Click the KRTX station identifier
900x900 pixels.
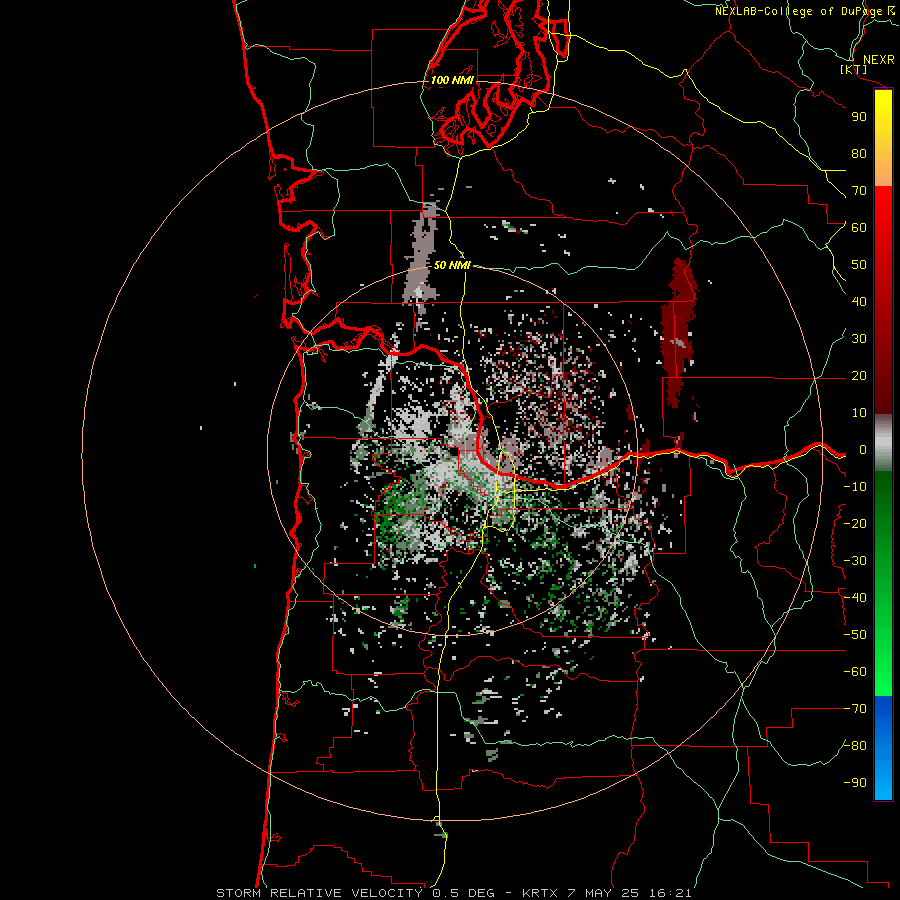(541, 893)
